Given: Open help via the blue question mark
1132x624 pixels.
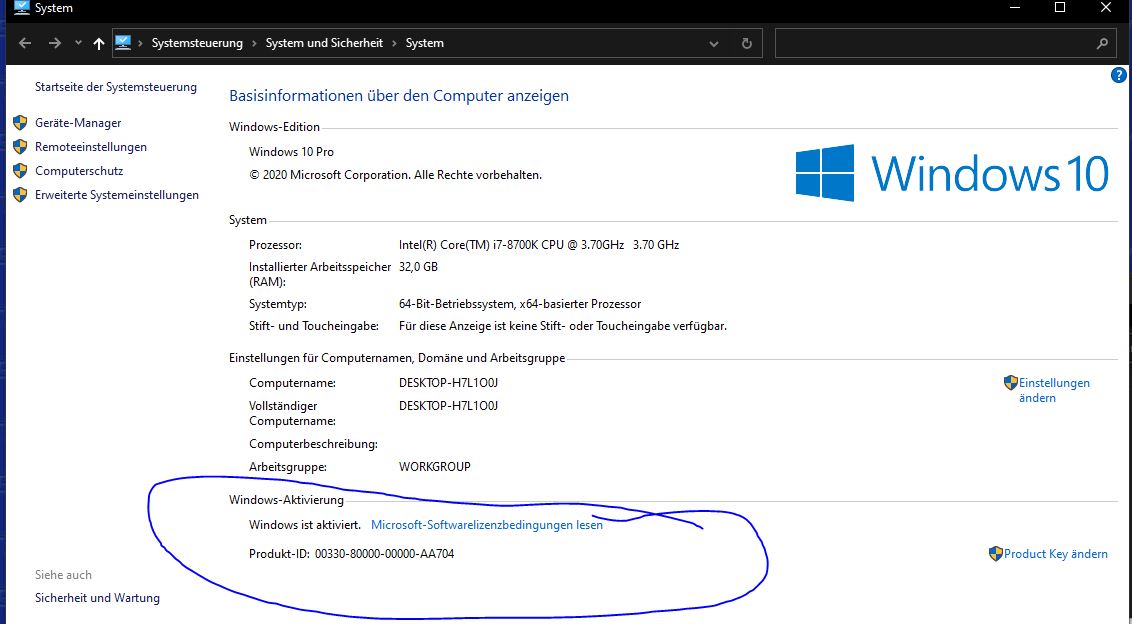Looking at the screenshot, I should click(1118, 75).
